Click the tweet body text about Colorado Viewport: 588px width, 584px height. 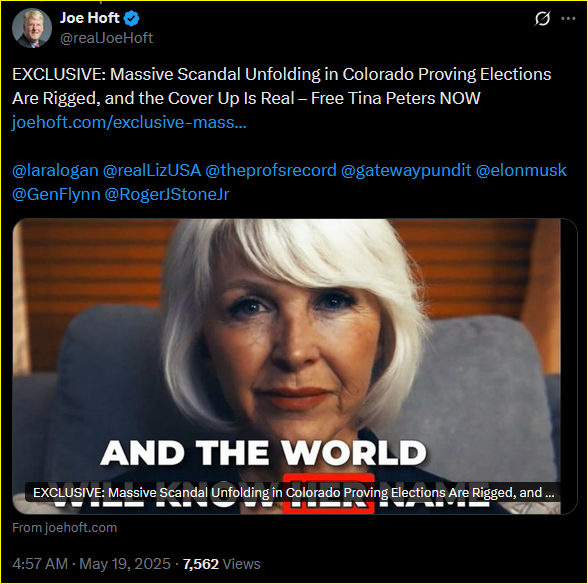282,86
